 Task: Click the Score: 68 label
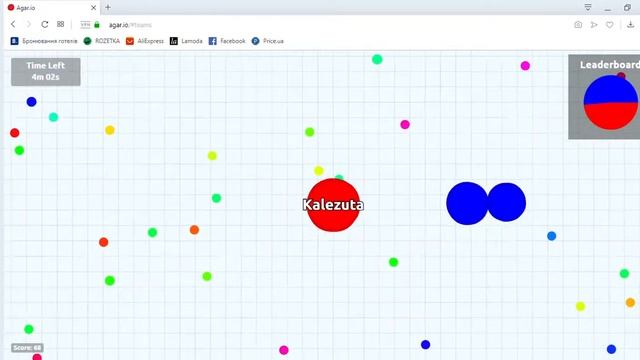point(27,348)
